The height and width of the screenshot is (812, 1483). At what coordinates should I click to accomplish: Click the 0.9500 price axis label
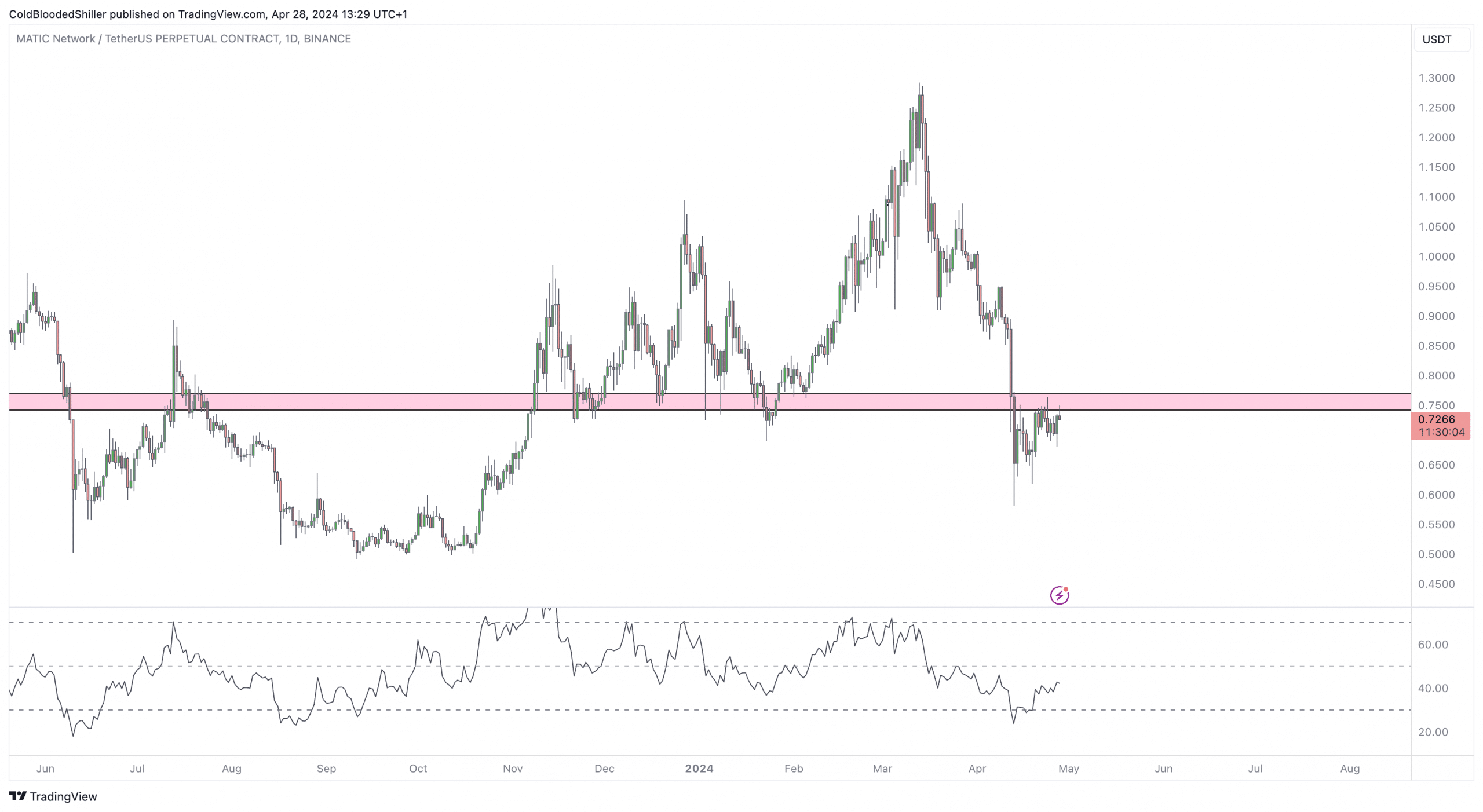pos(1436,287)
